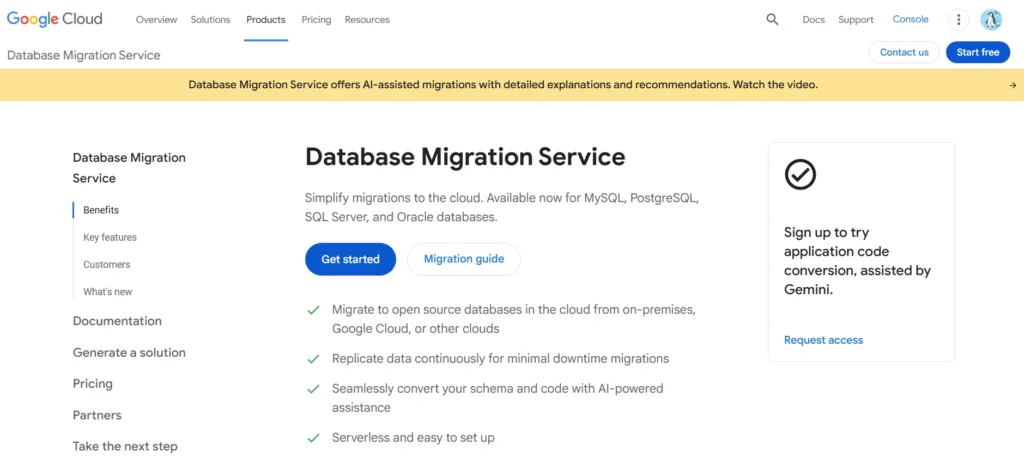
Task: Jump to Customers section
Action: [106, 264]
